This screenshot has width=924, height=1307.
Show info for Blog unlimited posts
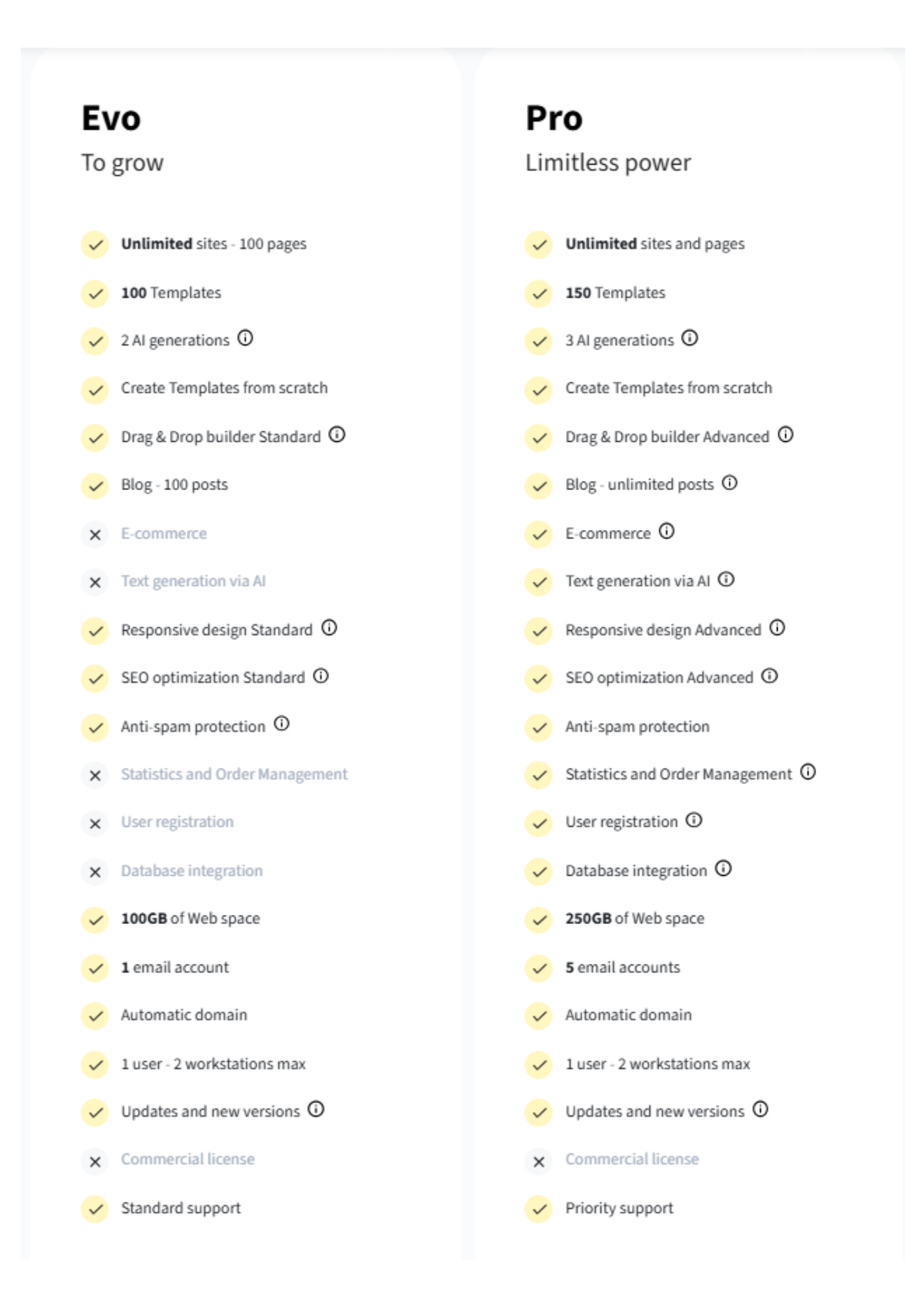point(729,483)
